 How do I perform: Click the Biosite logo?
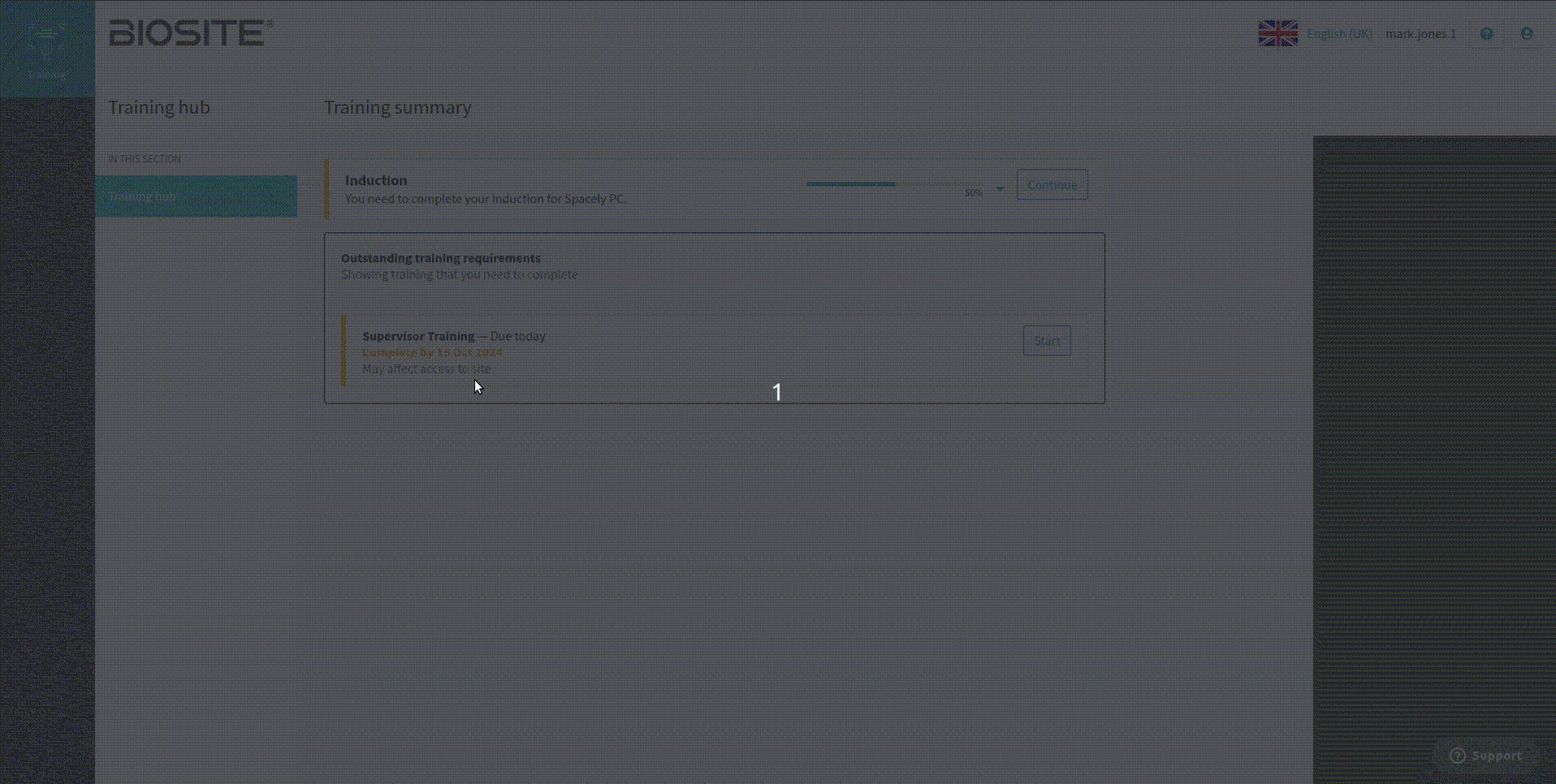tap(191, 33)
